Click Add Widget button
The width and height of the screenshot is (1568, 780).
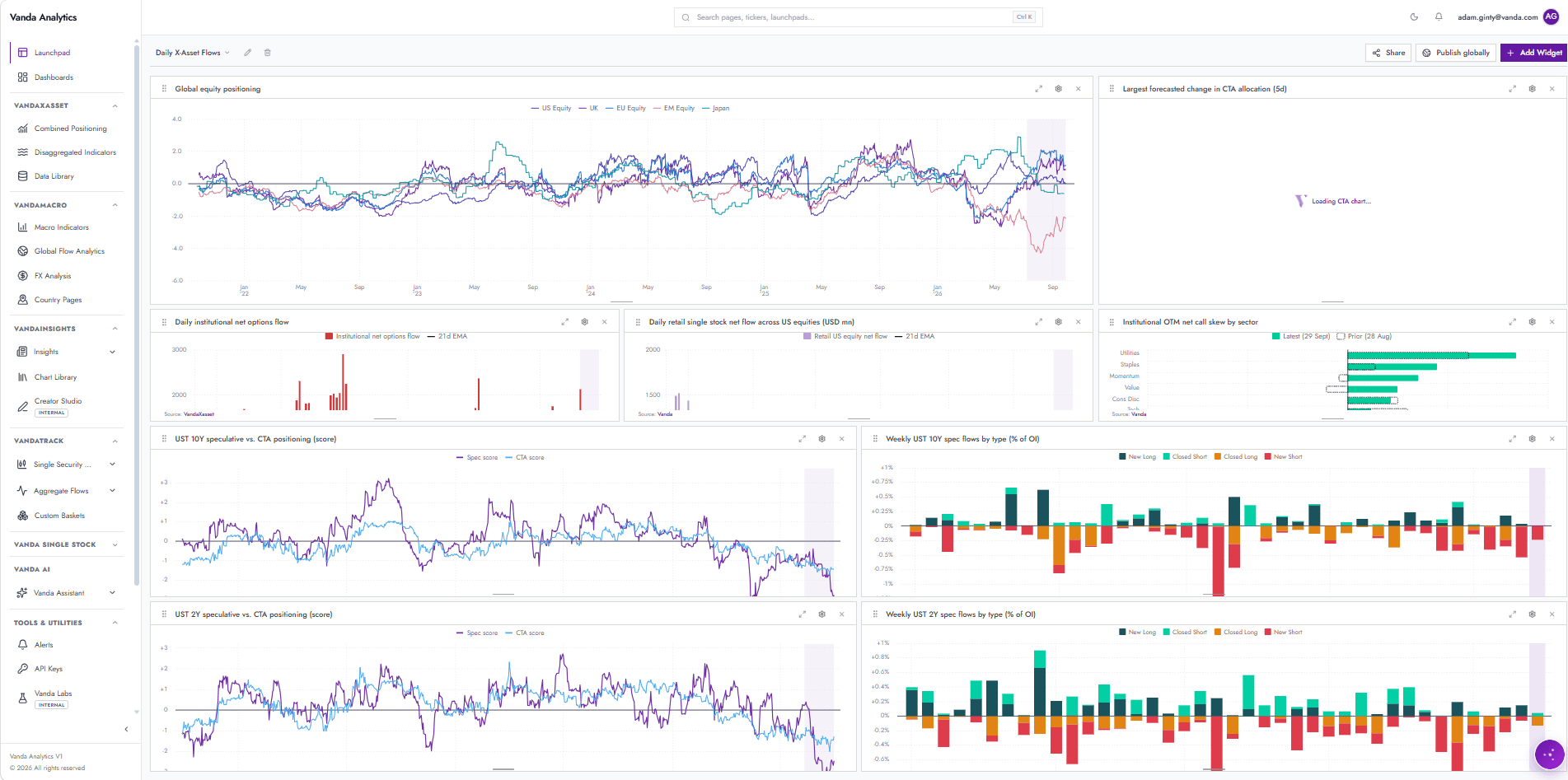(1533, 53)
